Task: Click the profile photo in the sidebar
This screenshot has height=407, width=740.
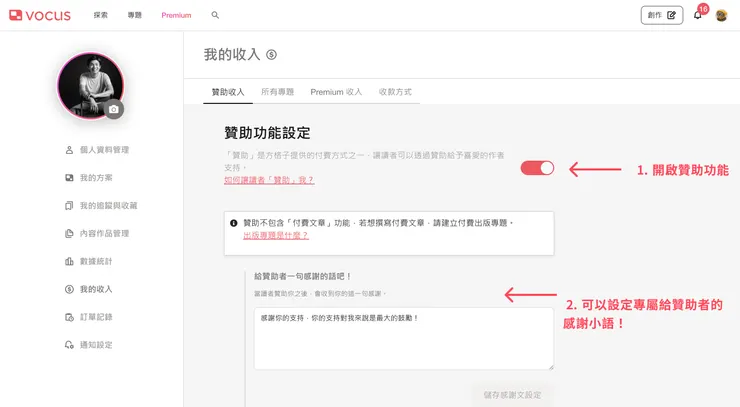Action: pos(90,85)
